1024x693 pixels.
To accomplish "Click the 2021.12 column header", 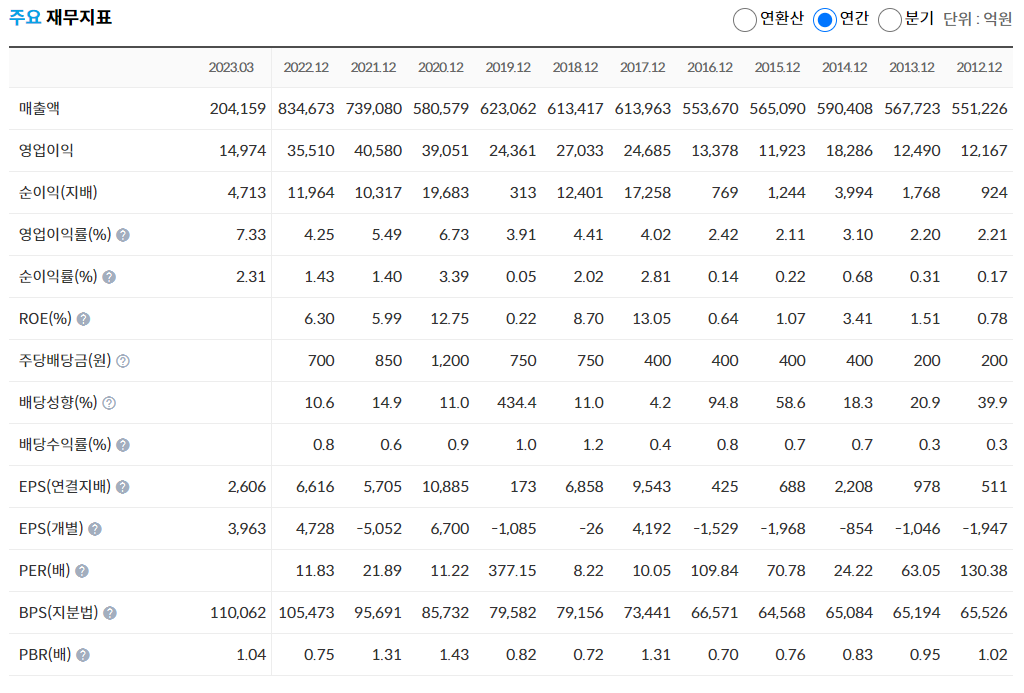I will click(x=373, y=67).
